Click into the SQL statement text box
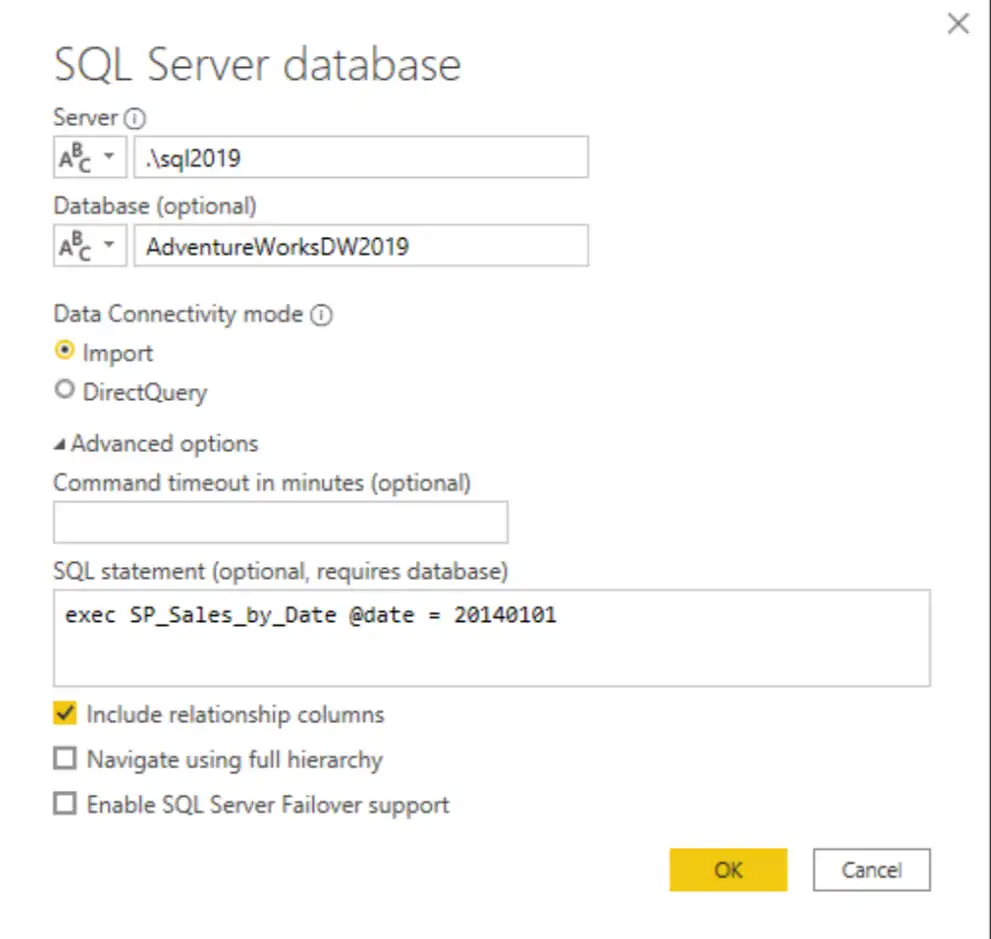Image resolution: width=991 pixels, height=939 pixels. [492, 638]
